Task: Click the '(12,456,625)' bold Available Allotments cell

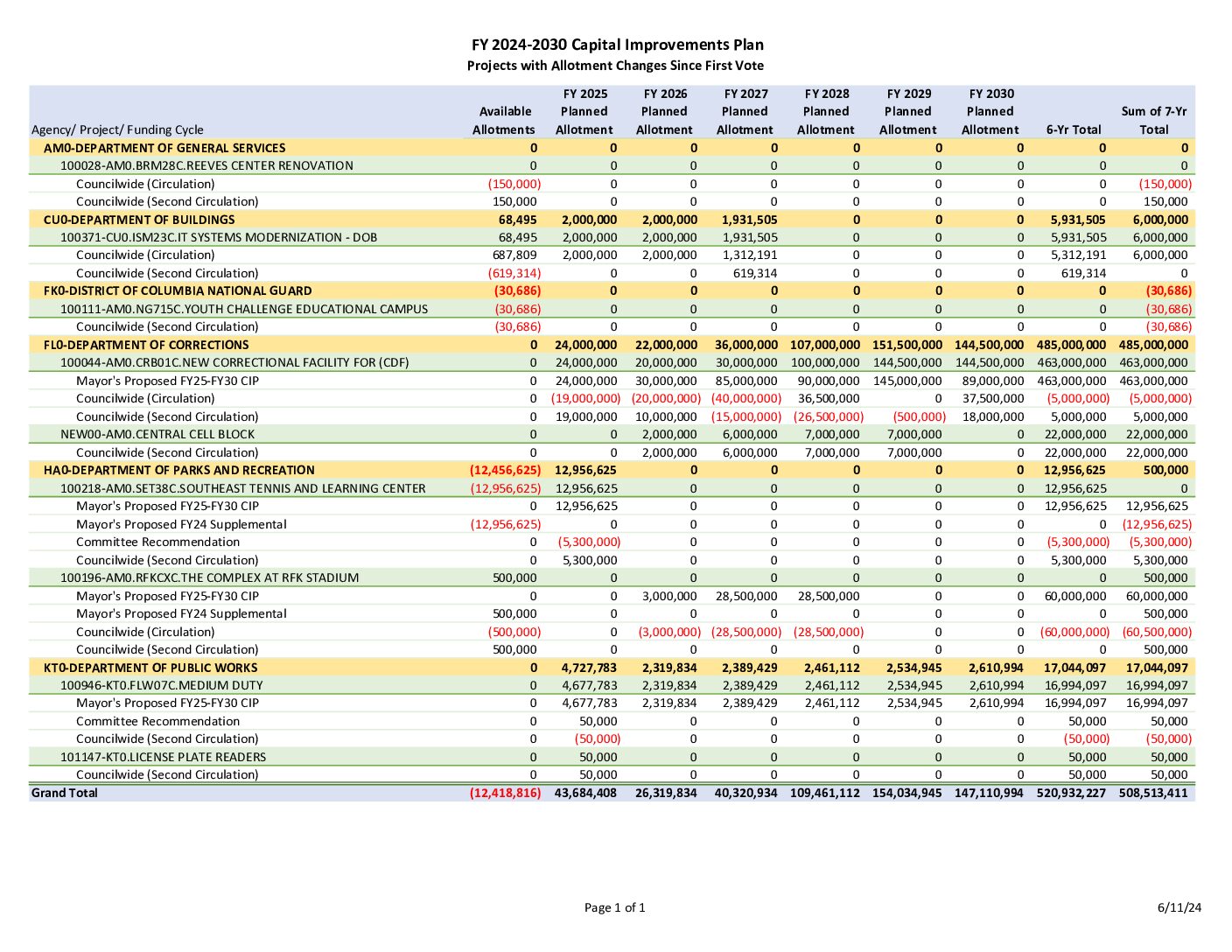Action: tap(506, 470)
